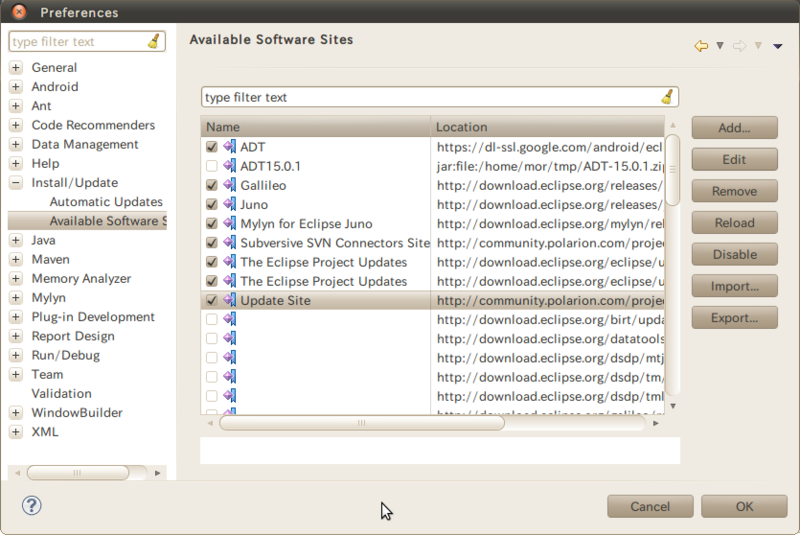800x535 pixels.
Task: Sort by the Name column header
Action: tap(315, 126)
